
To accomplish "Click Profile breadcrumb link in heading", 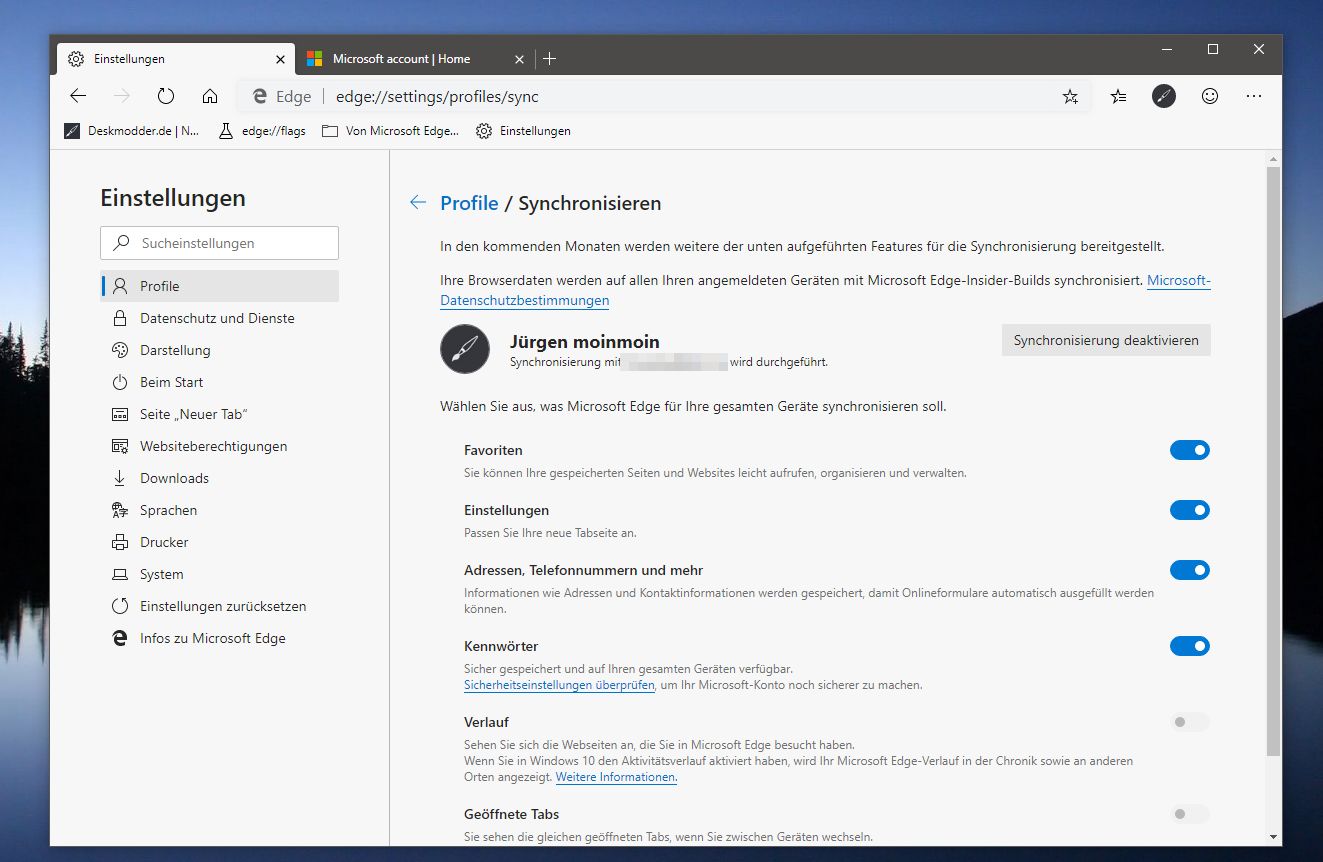I will 469,203.
